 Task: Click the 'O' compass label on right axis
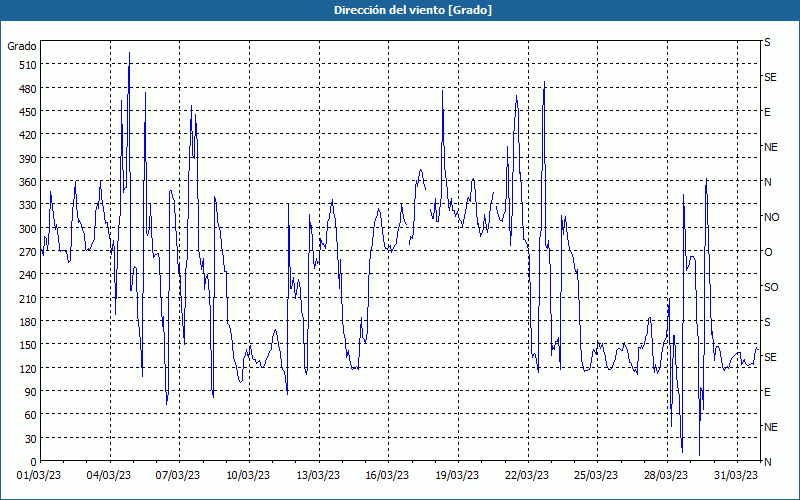(768, 252)
